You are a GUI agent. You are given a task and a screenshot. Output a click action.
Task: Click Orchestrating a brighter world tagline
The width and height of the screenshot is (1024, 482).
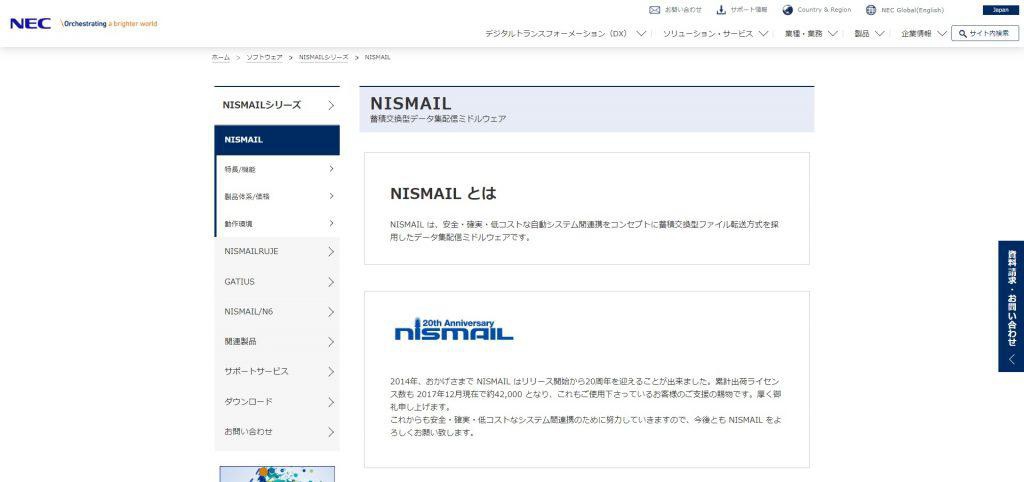click(109, 24)
